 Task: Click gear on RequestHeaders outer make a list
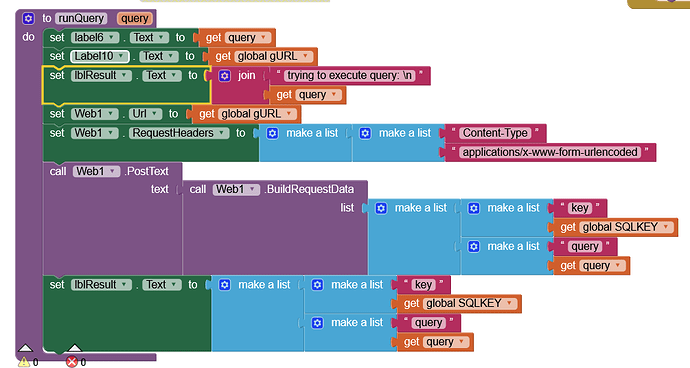272,133
